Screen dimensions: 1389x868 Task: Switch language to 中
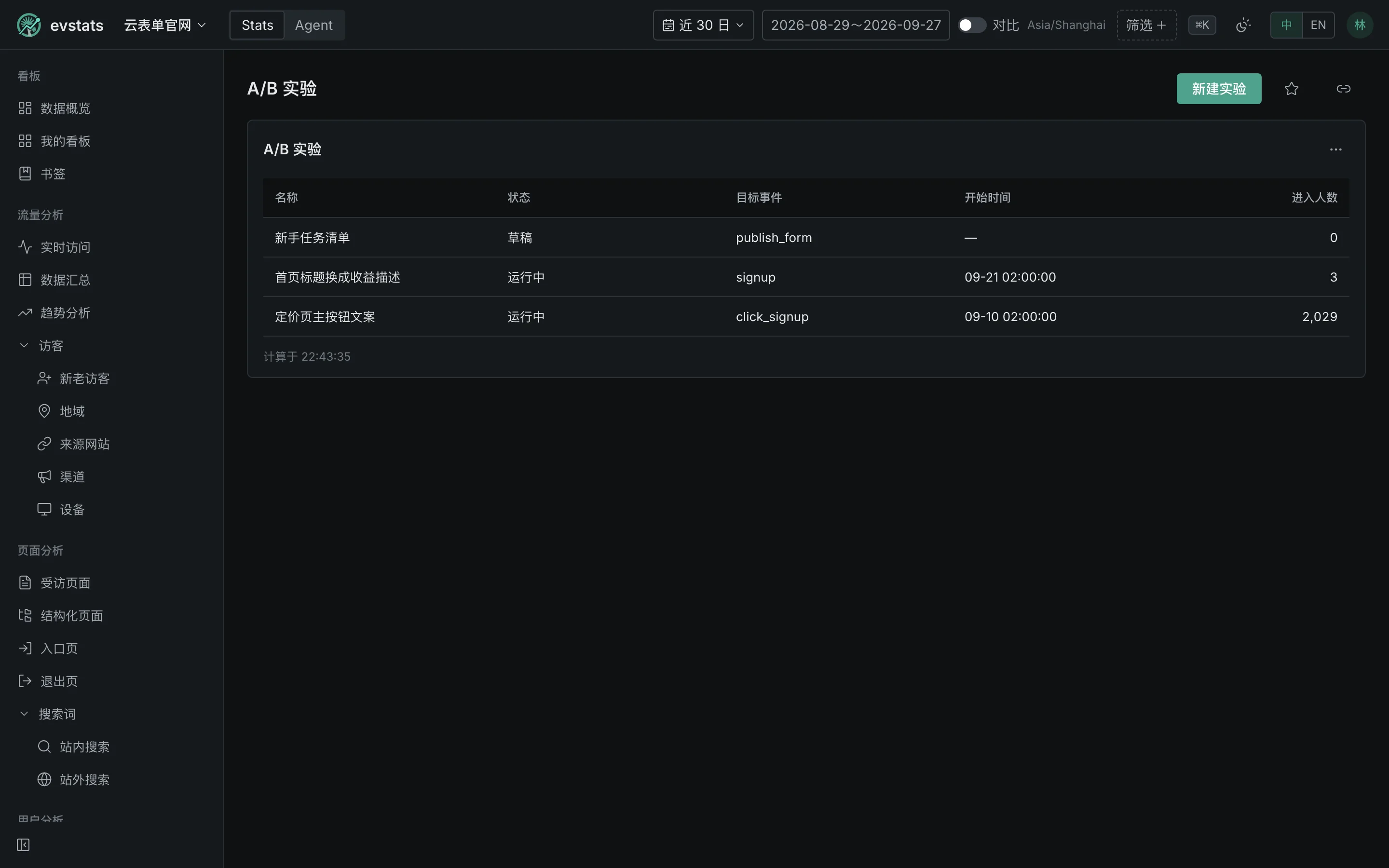(1287, 25)
